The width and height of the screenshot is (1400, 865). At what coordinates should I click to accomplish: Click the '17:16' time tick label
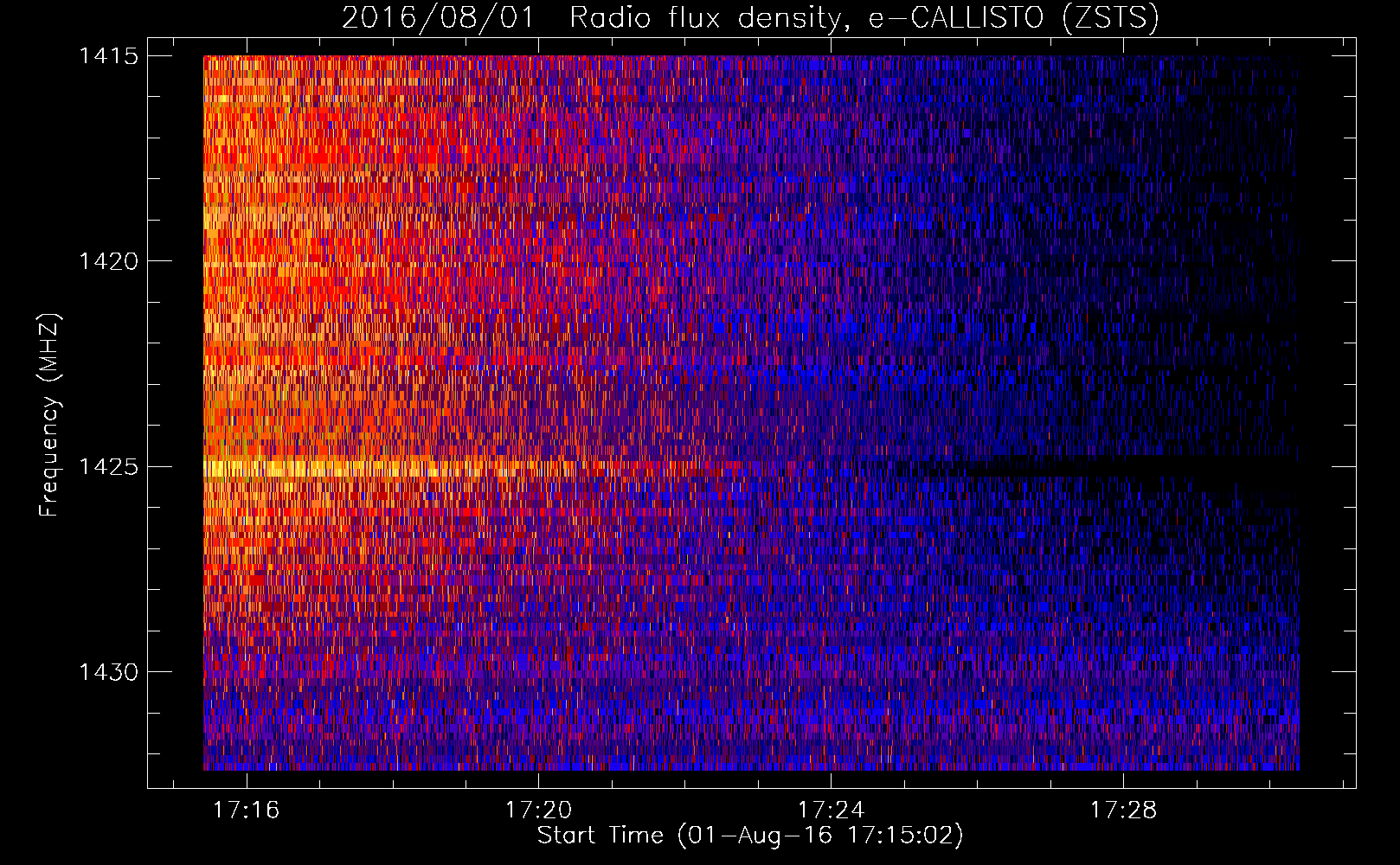247,811
